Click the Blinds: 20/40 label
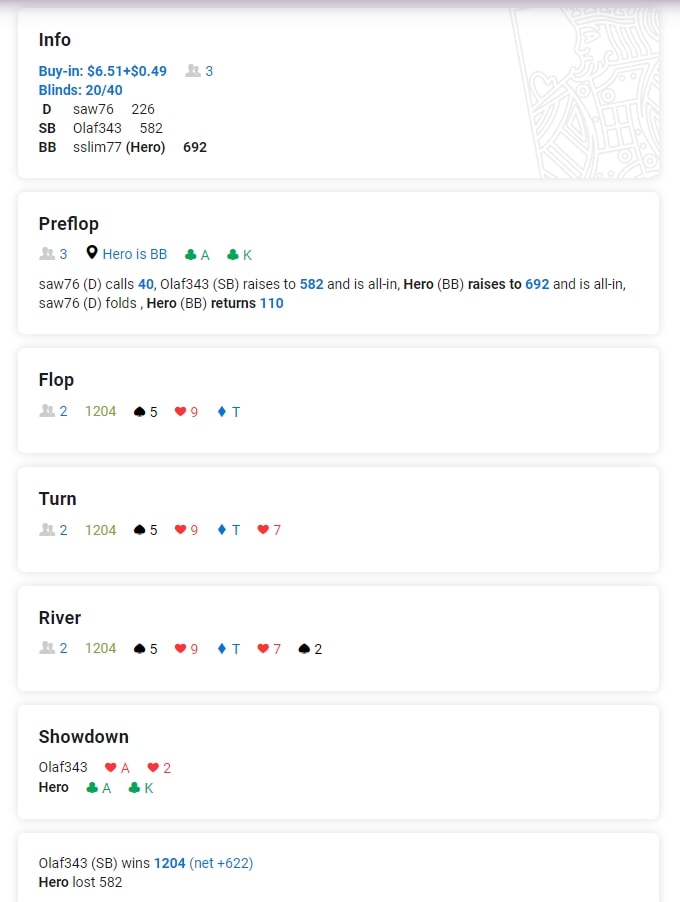Image resolution: width=680 pixels, height=902 pixels. click(x=81, y=90)
